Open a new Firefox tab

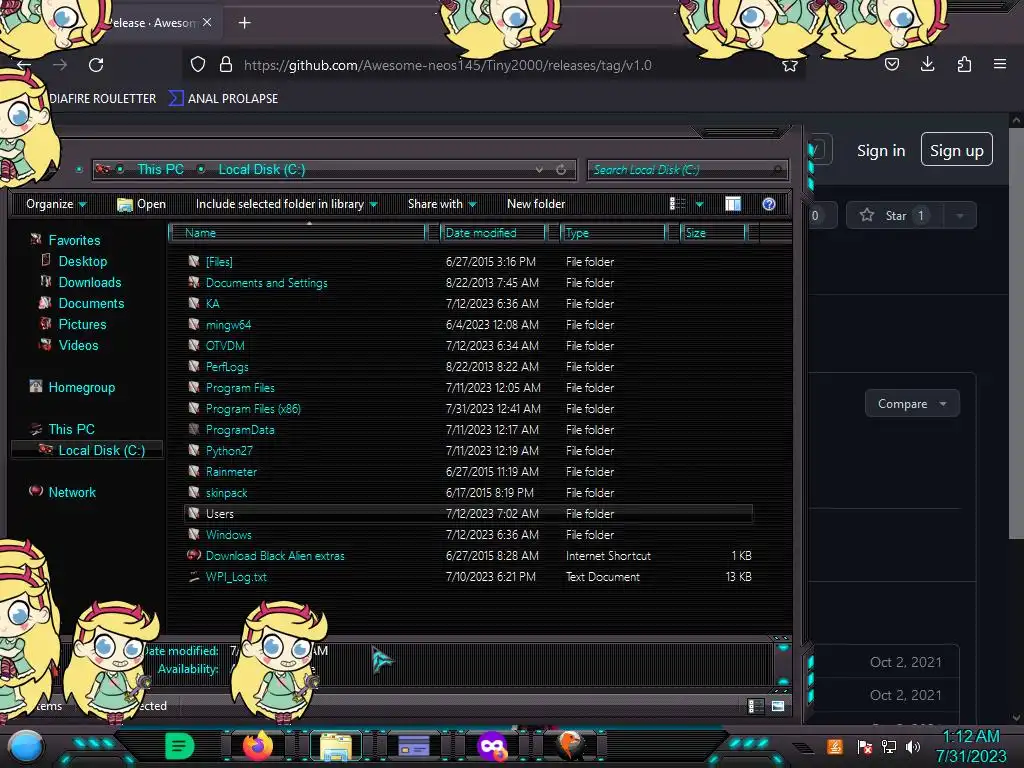[244, 23]
